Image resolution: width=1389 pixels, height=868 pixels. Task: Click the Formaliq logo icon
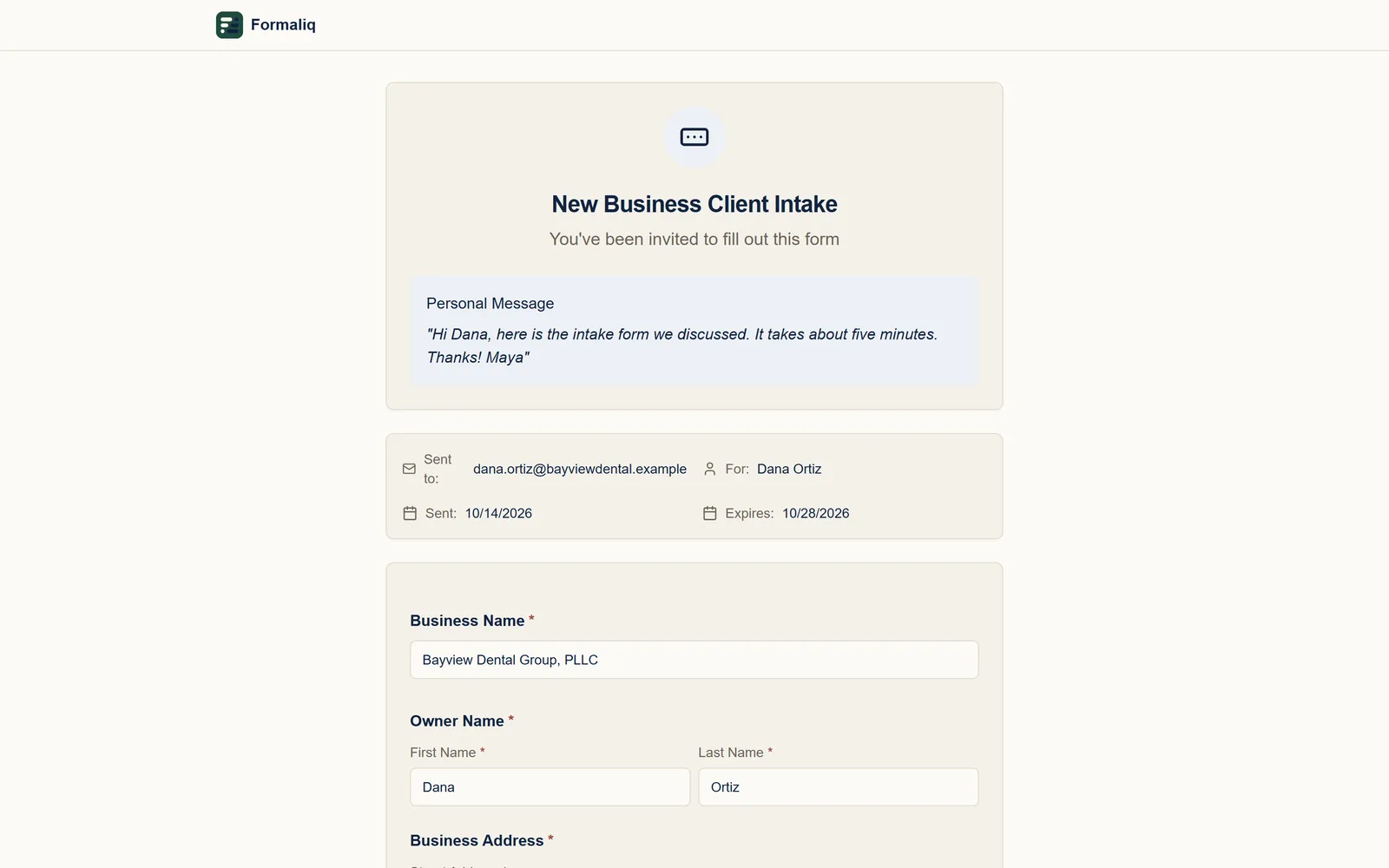229,25
